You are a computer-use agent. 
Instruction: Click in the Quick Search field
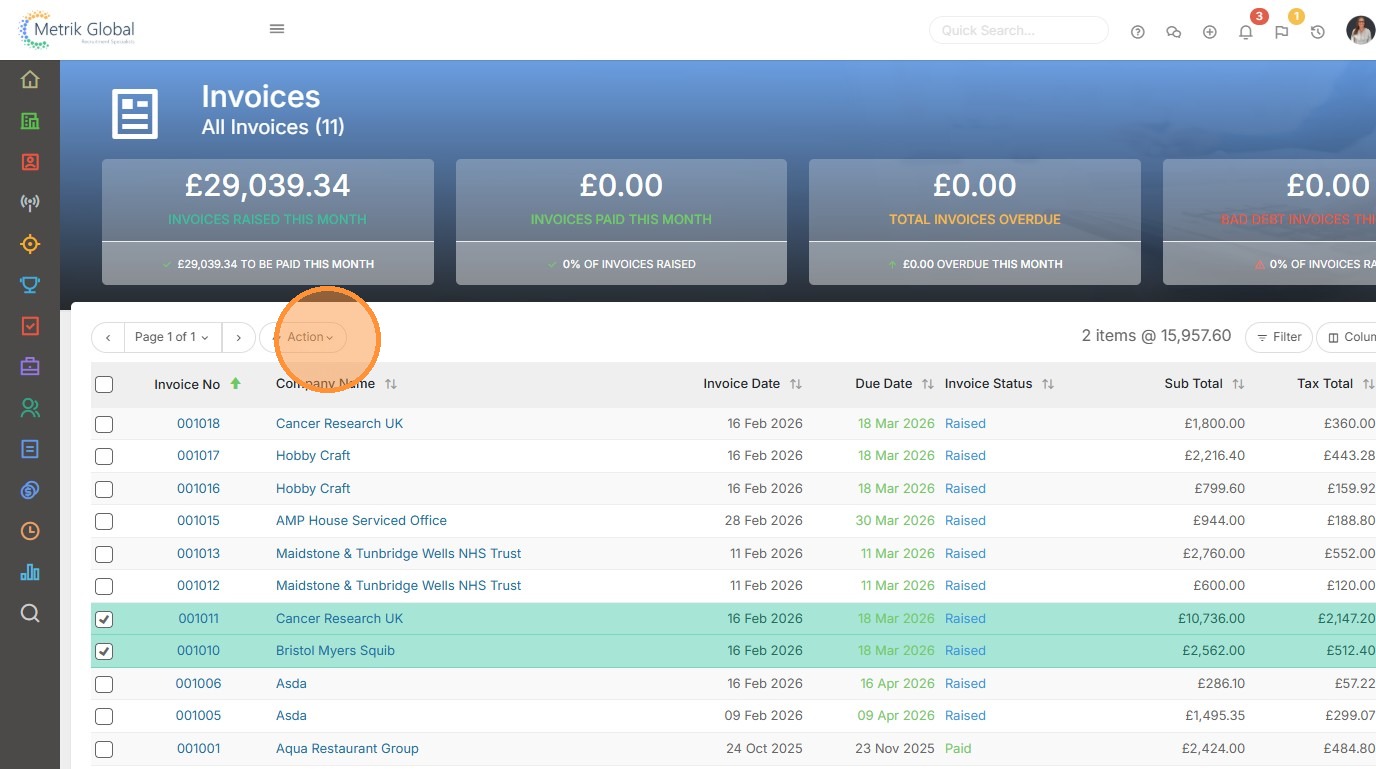click(1019, 30)
